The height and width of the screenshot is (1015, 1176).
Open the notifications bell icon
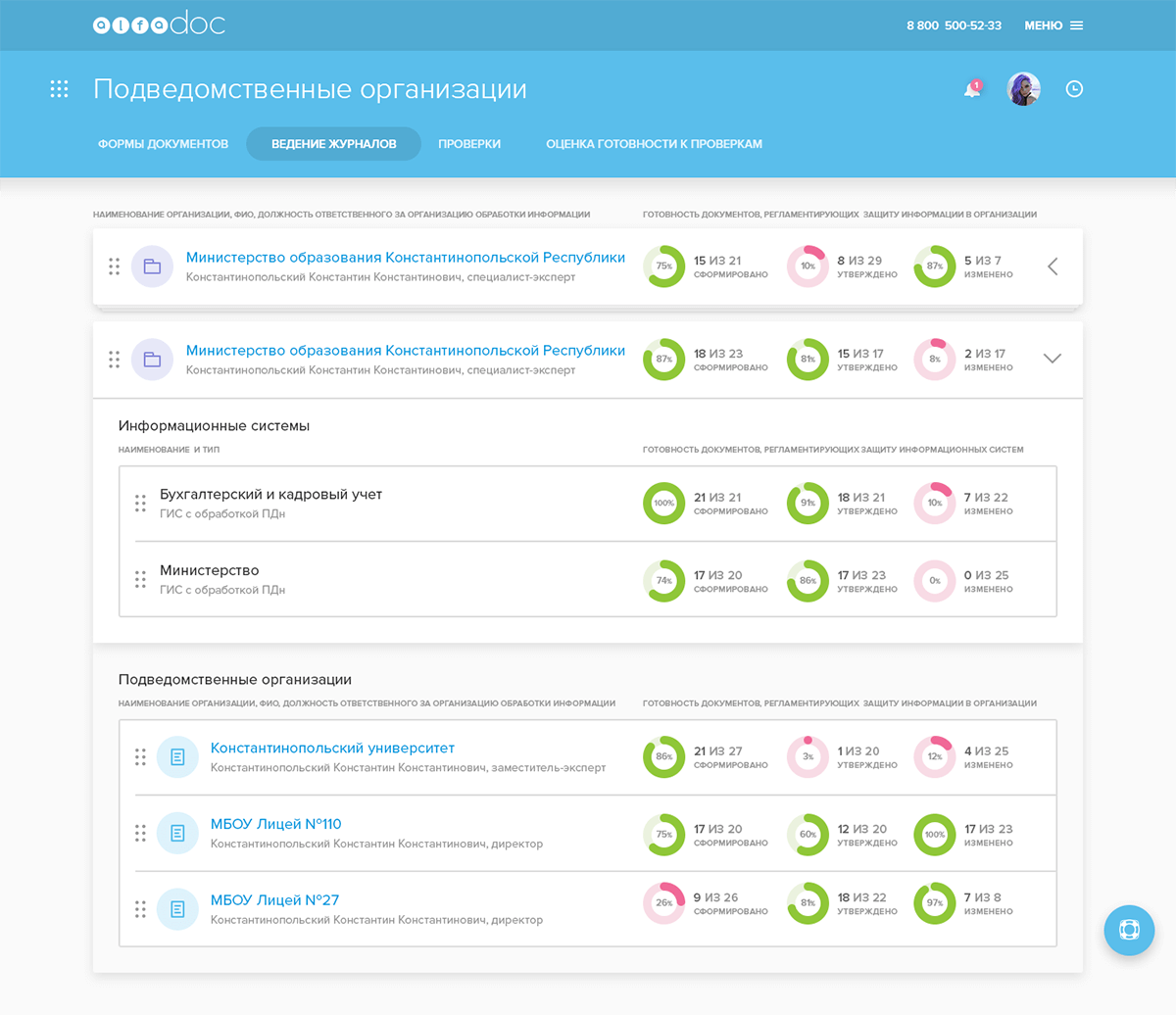[x=972, y=89]
